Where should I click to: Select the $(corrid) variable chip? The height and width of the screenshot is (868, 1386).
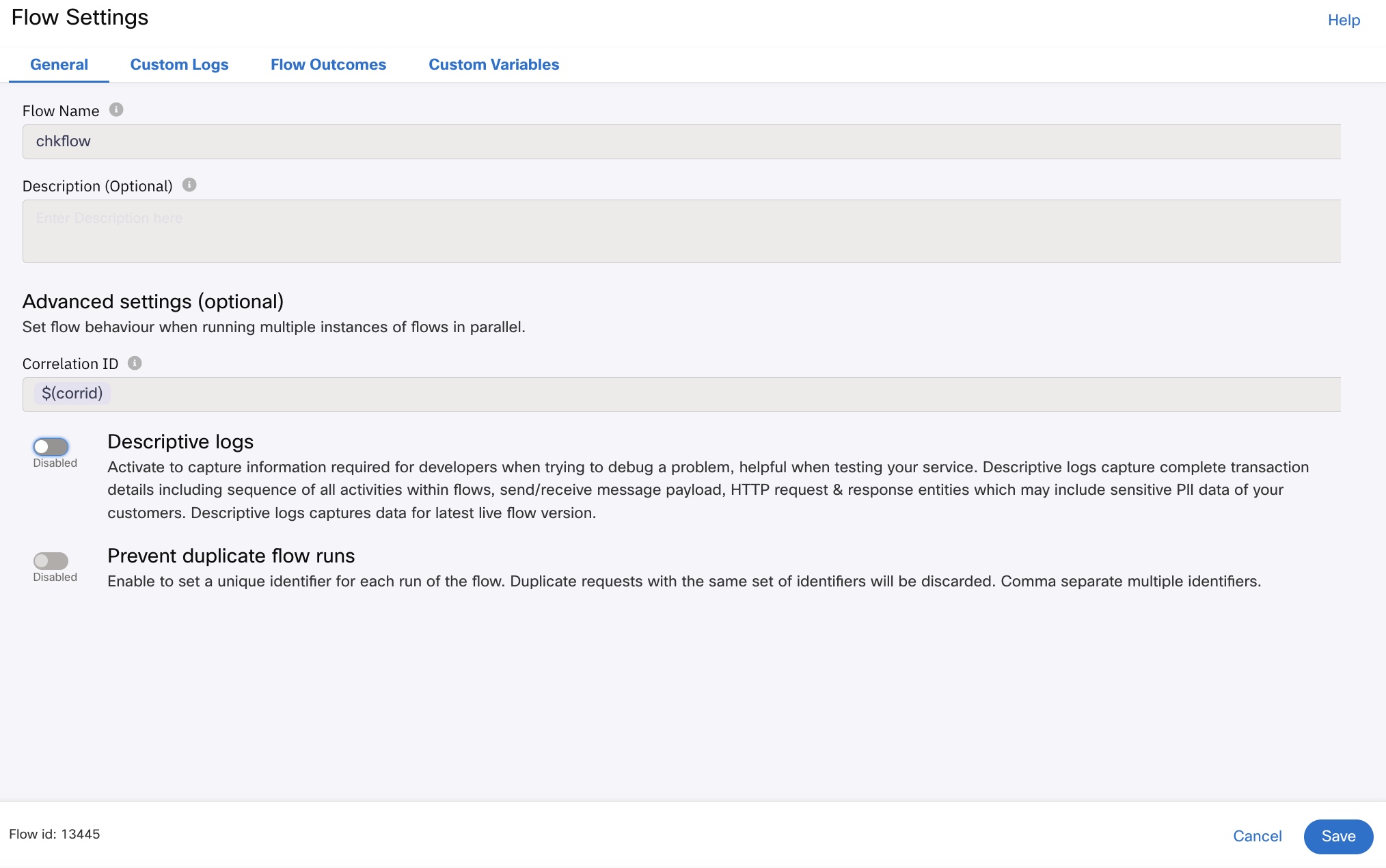[72, 393]
